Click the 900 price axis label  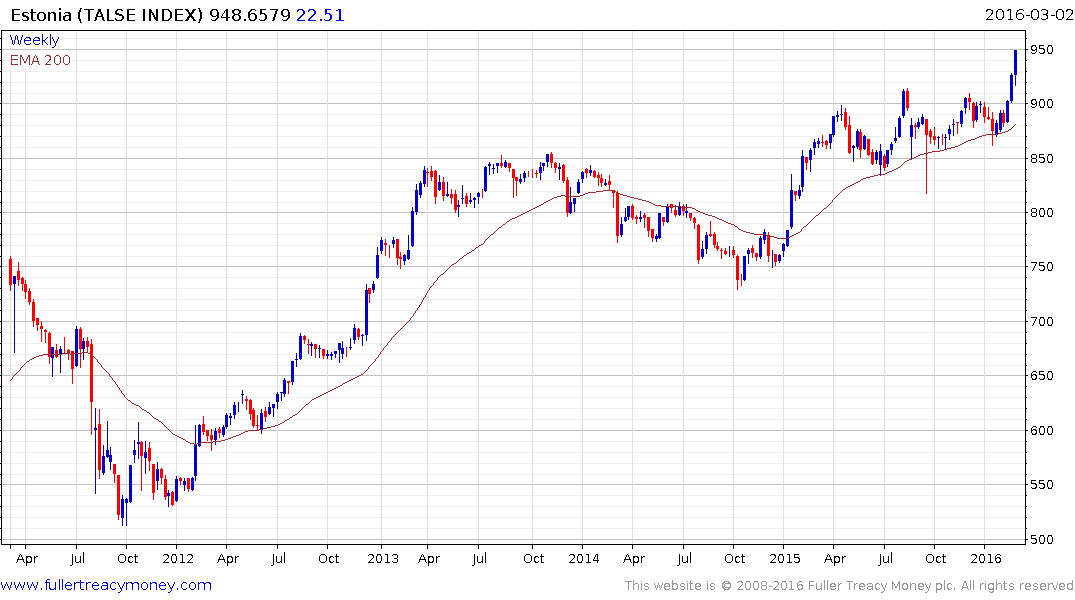tap(1041, 104)
